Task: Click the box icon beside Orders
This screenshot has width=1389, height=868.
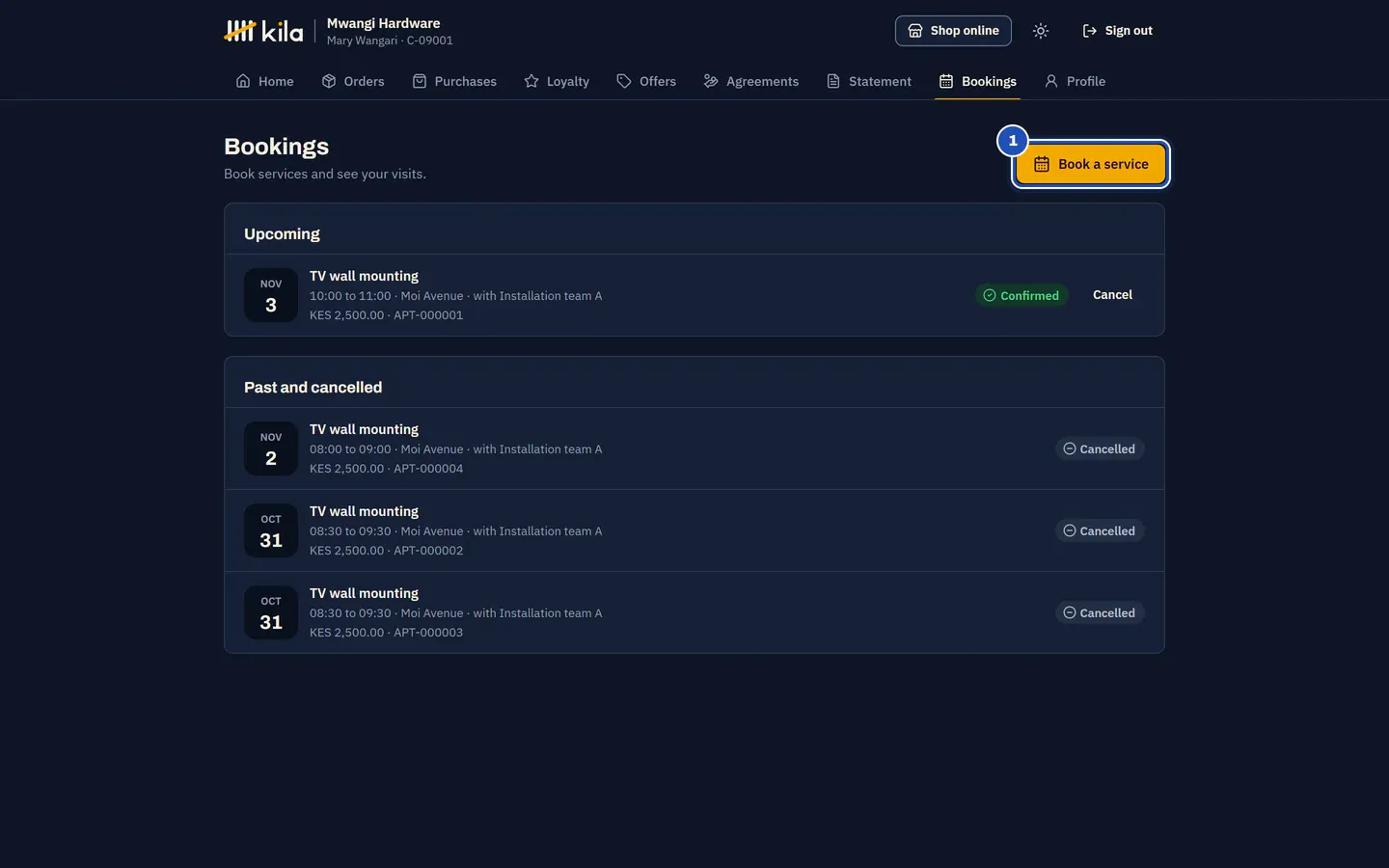Action: pyautogui.click(x=329, y=81)
